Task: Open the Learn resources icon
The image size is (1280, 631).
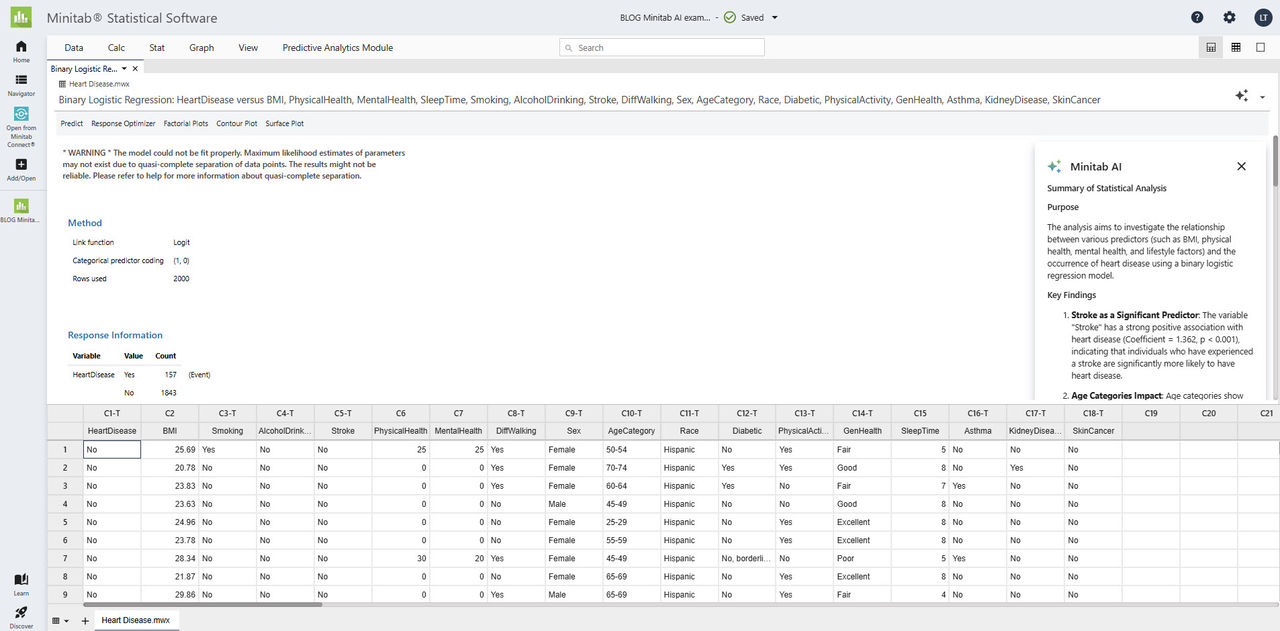Action: [20, 580]
